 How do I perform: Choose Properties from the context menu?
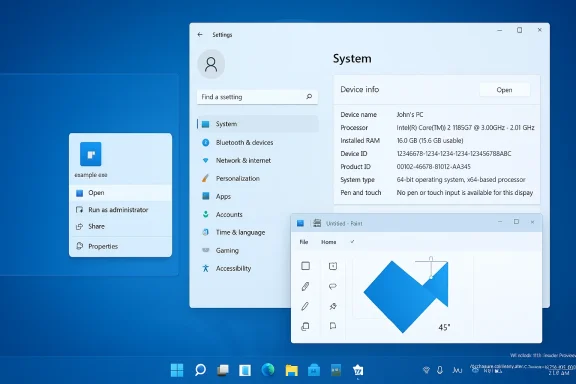[120, 246]
